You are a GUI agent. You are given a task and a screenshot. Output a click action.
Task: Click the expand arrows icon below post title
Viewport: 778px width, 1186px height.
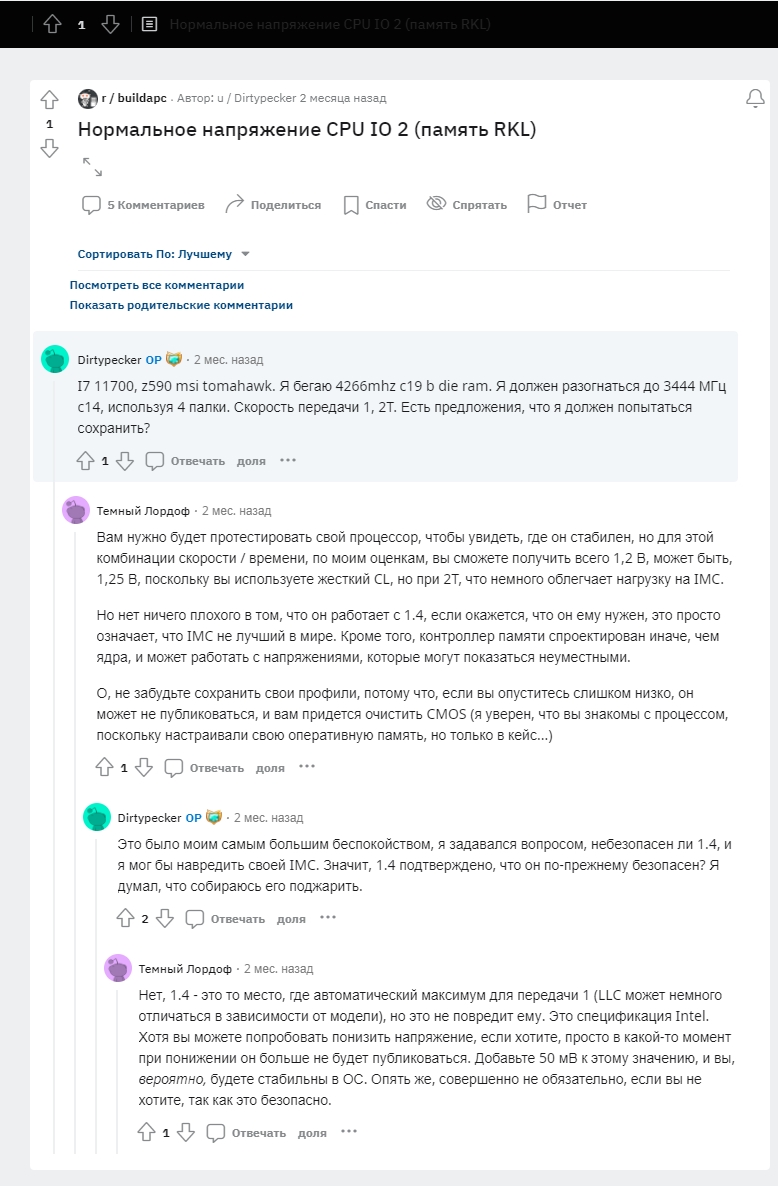[92, 167]
